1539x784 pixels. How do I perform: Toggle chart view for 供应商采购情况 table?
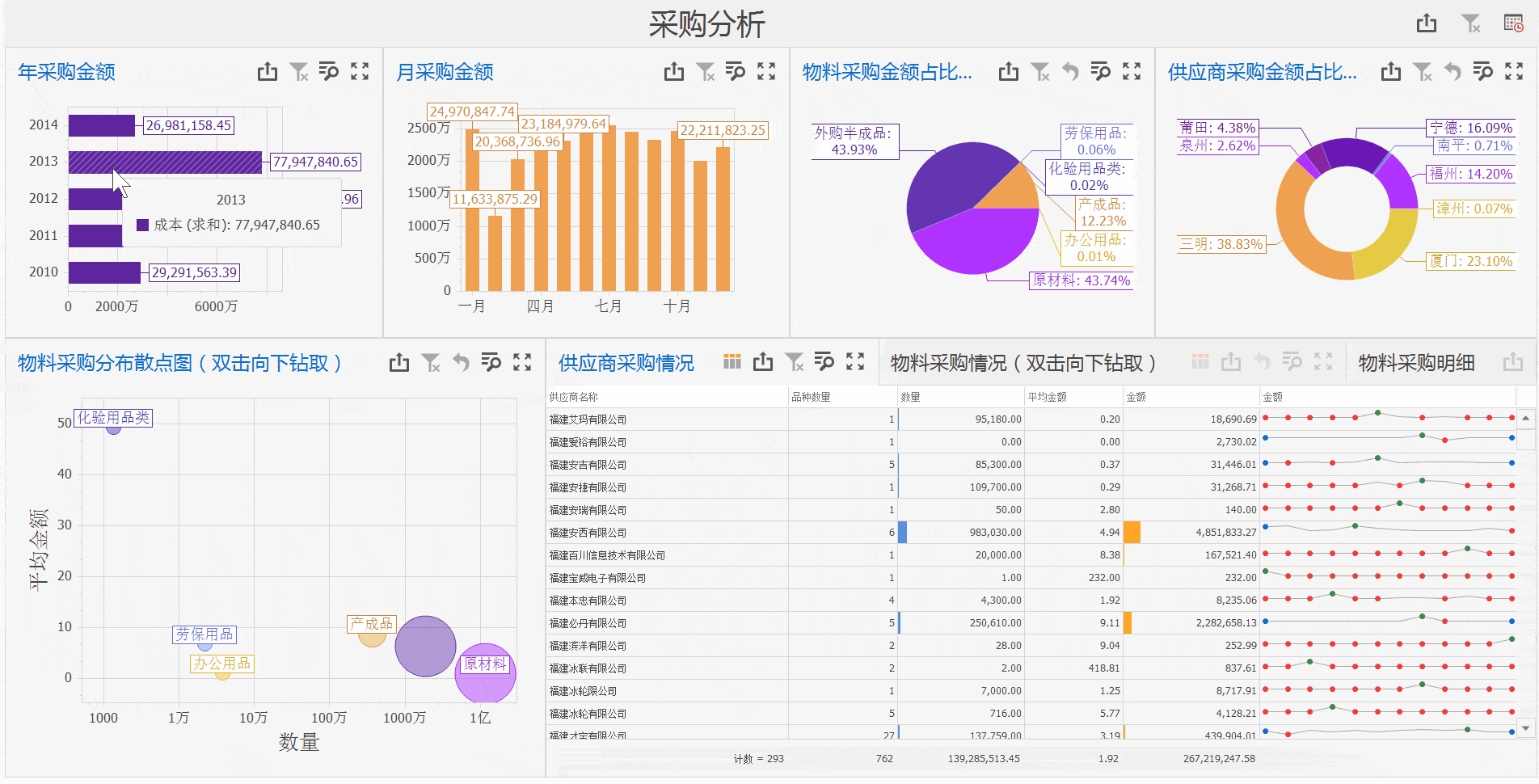pyautogui.click(x=732, y=362)
